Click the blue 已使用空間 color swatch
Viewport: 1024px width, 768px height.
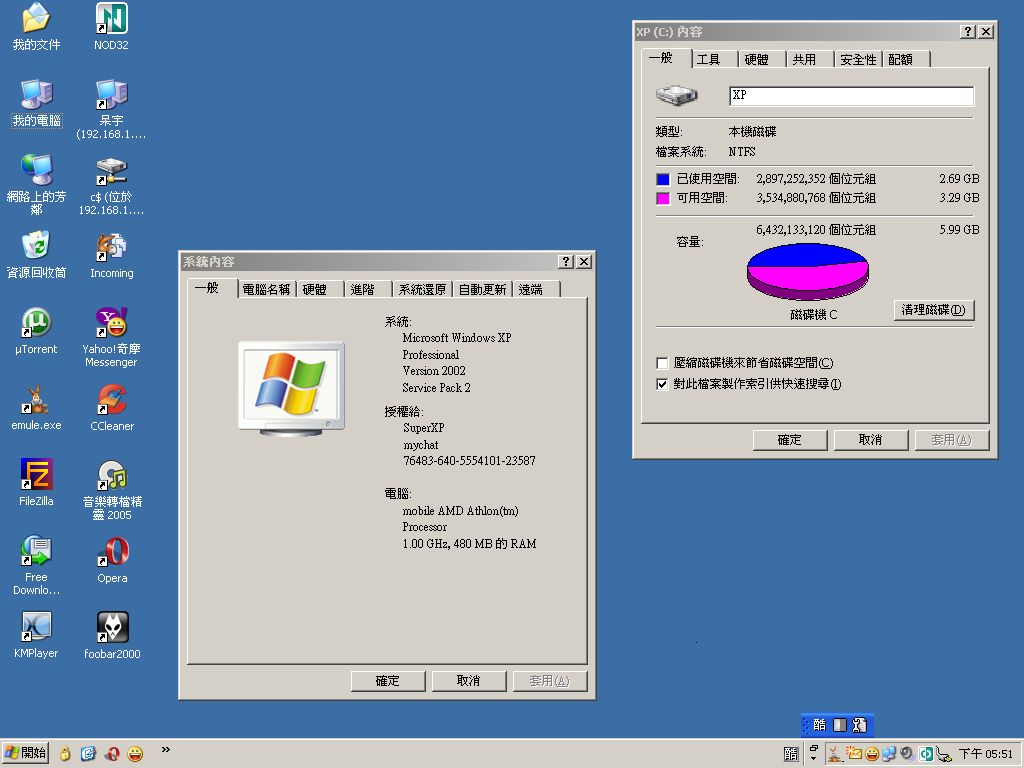(x=663, y=180)
